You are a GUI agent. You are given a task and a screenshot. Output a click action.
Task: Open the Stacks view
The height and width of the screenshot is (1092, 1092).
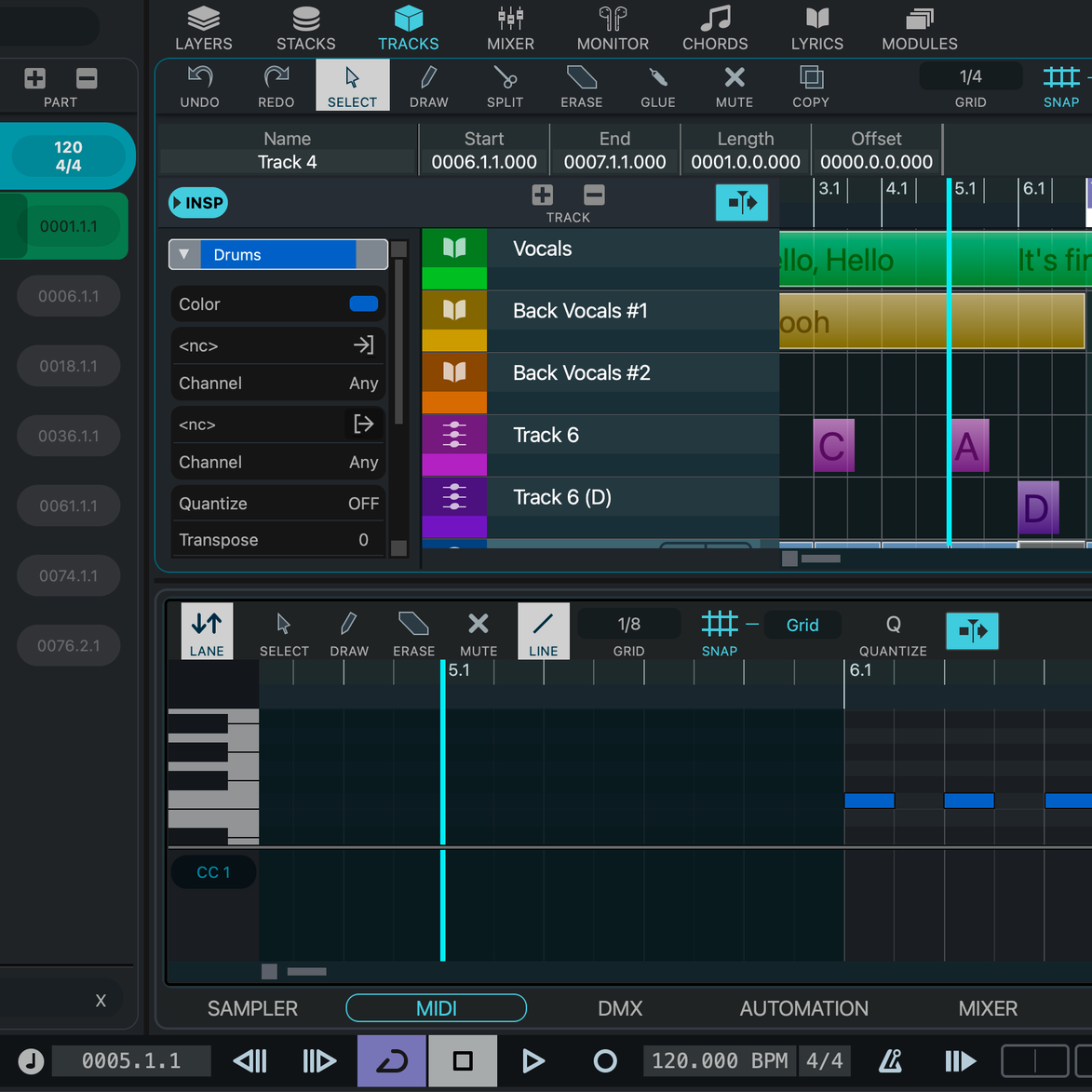[305, 28]
